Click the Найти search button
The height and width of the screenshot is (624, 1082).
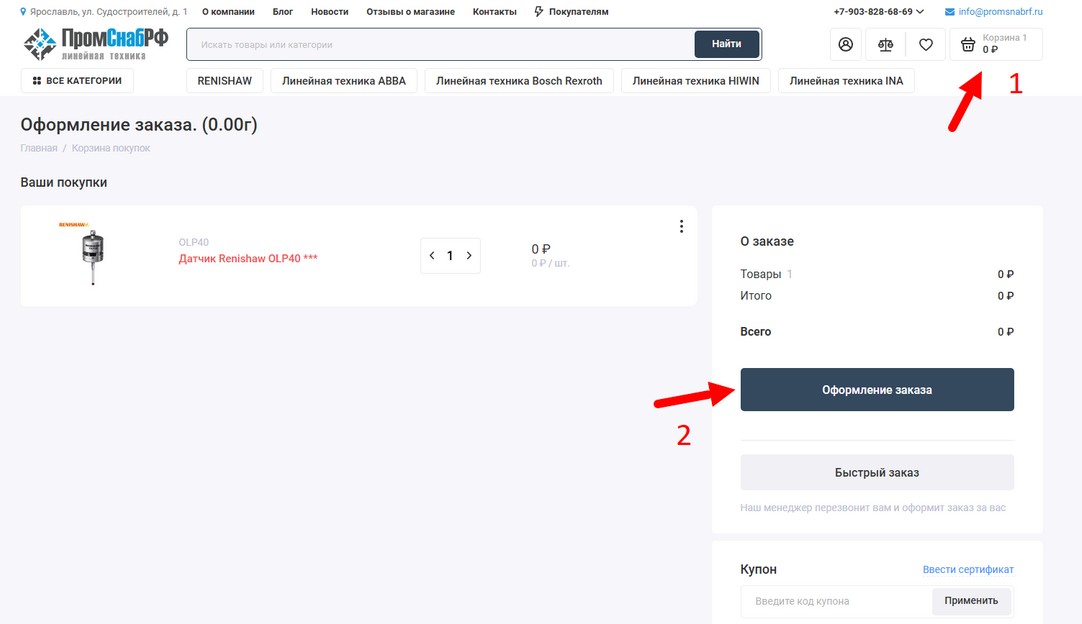(x=727, y=44)
